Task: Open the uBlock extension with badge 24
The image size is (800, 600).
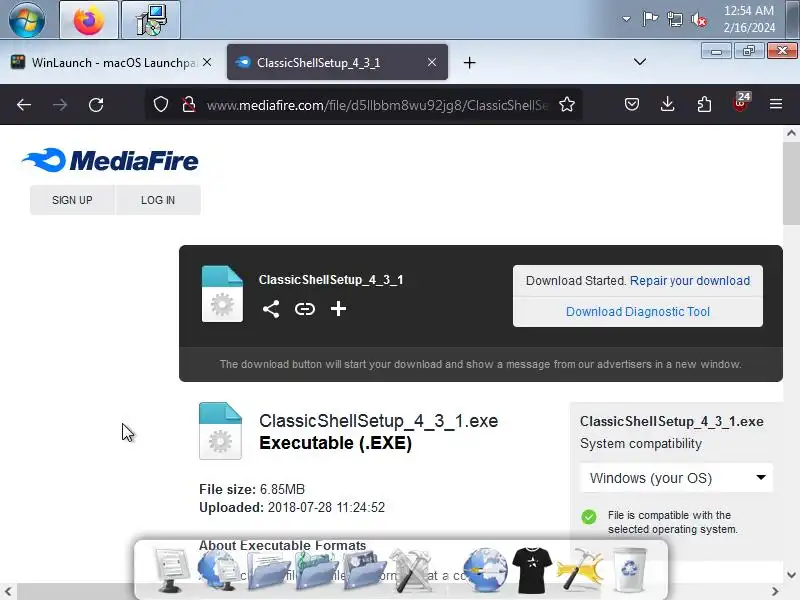Action: [x=741, y=103]
